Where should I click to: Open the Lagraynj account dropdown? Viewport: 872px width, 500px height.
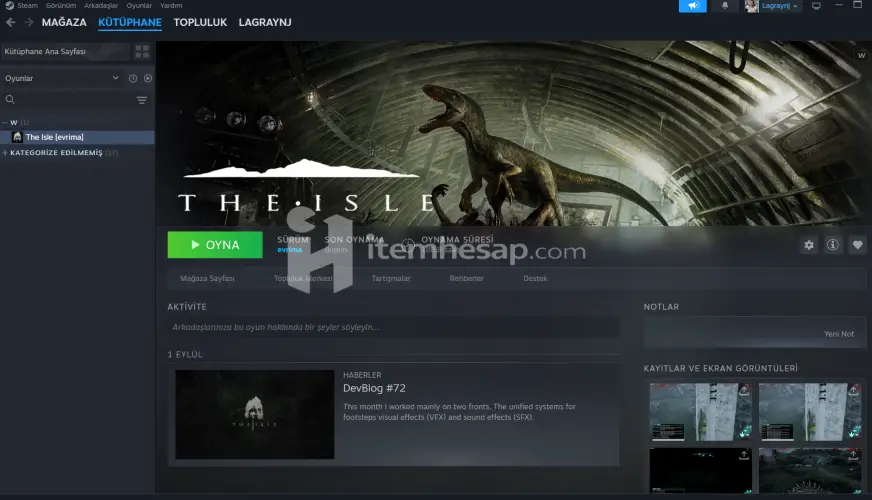pos(774,6)
